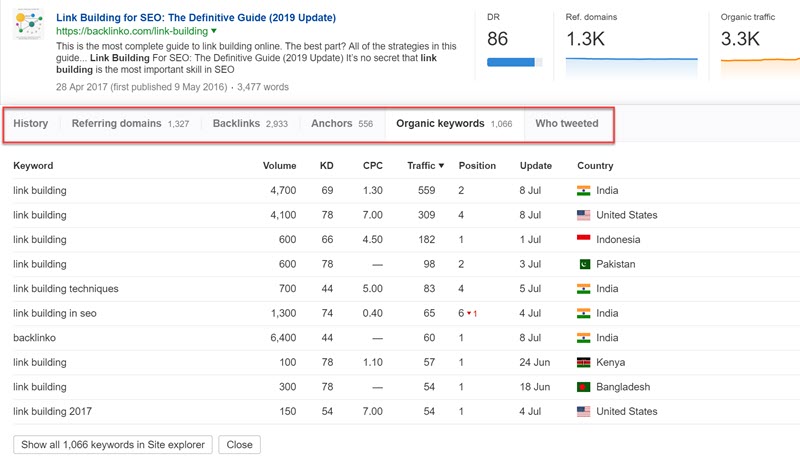Click the article thumbnail image
This screenshot has width=800, height=459.
pos(29,23)
